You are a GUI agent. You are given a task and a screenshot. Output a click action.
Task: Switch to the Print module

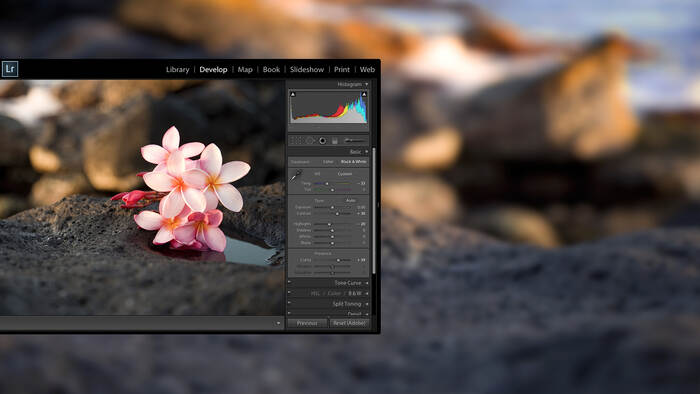pyautogui.click(x=342, y=69)
